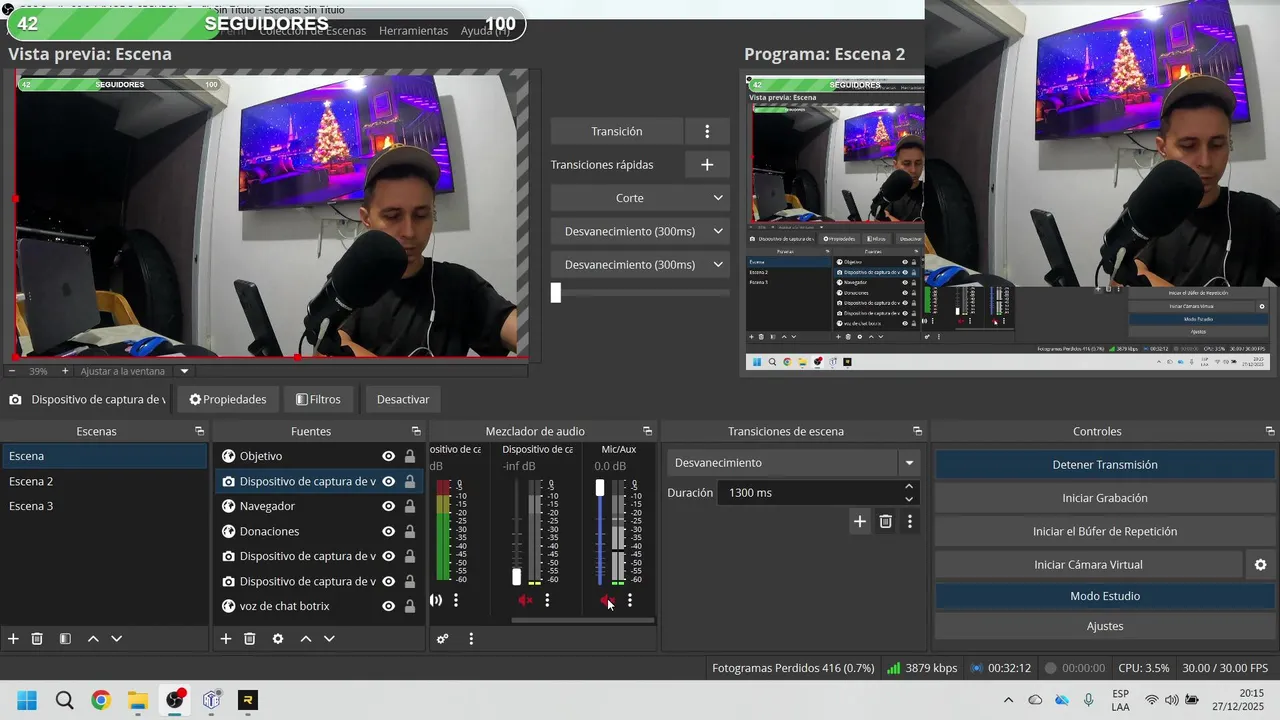
Task: Click the Mic/Aux volume fader handle
Action: [x=600, y=487]
